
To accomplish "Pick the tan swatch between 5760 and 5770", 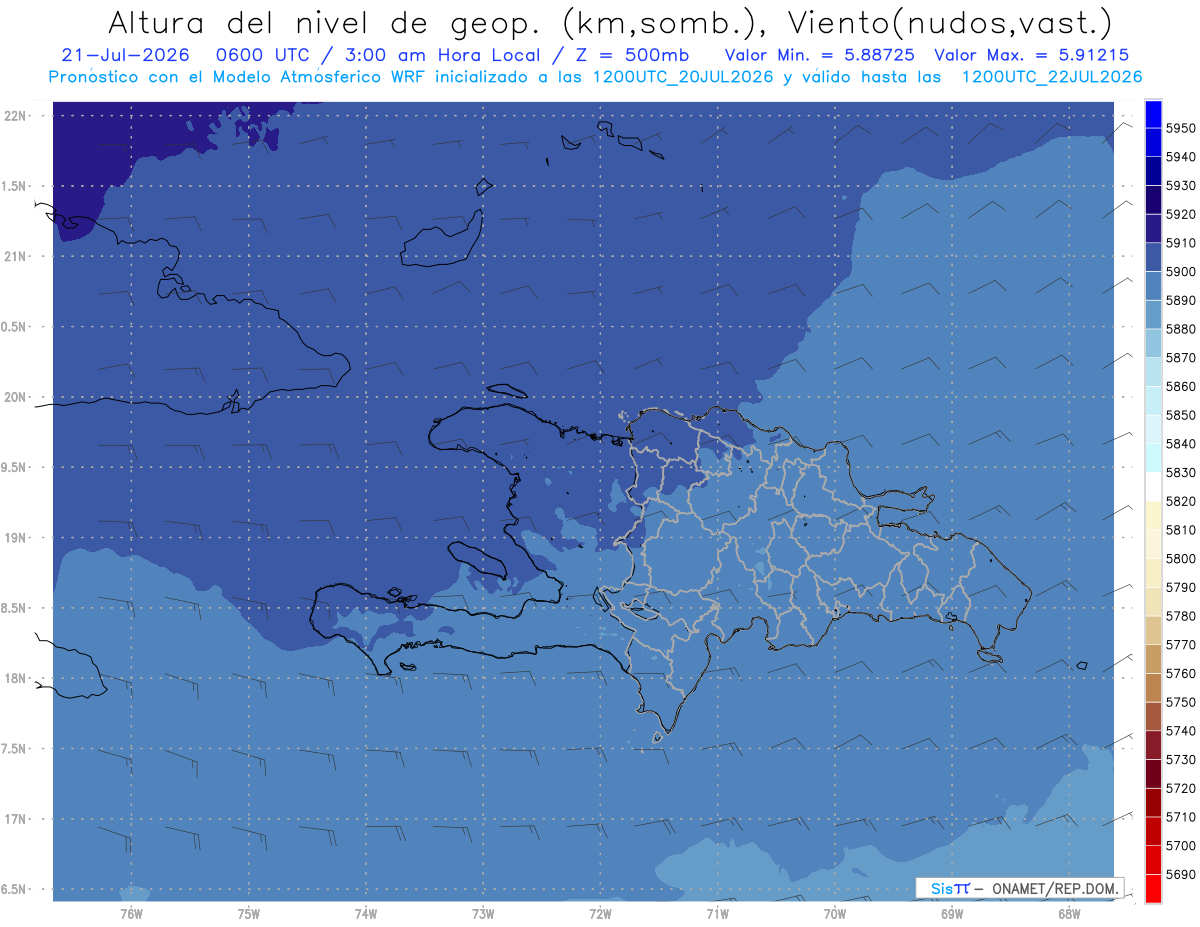I will [1153, 659].
